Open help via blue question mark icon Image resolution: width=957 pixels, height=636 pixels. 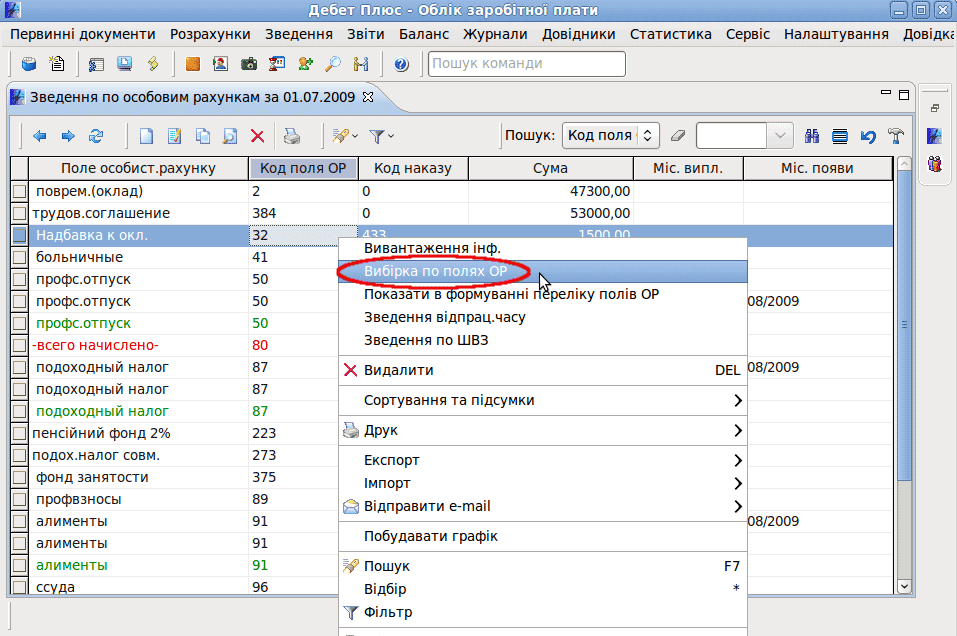click(x=401, y=63)
